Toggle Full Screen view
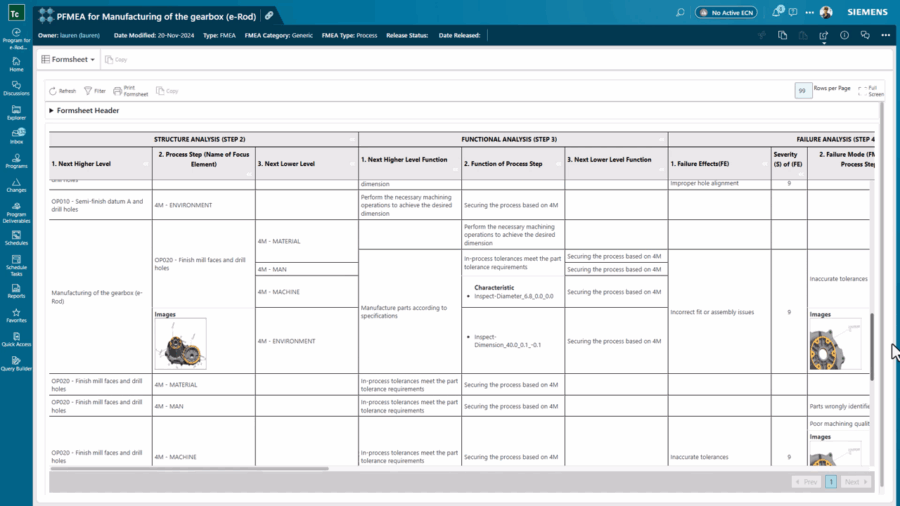Screen dimensions: 900x506 tap(871, 91)
